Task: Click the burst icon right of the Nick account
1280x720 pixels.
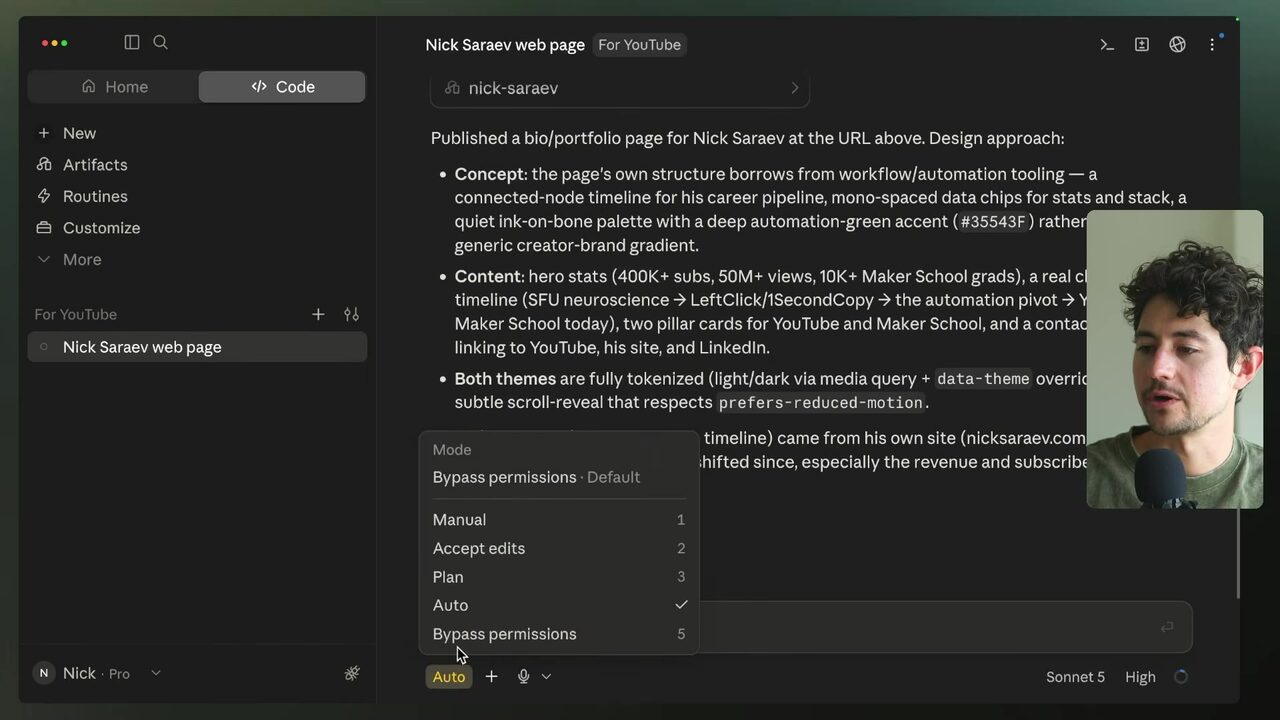Action: click(352, 673)
